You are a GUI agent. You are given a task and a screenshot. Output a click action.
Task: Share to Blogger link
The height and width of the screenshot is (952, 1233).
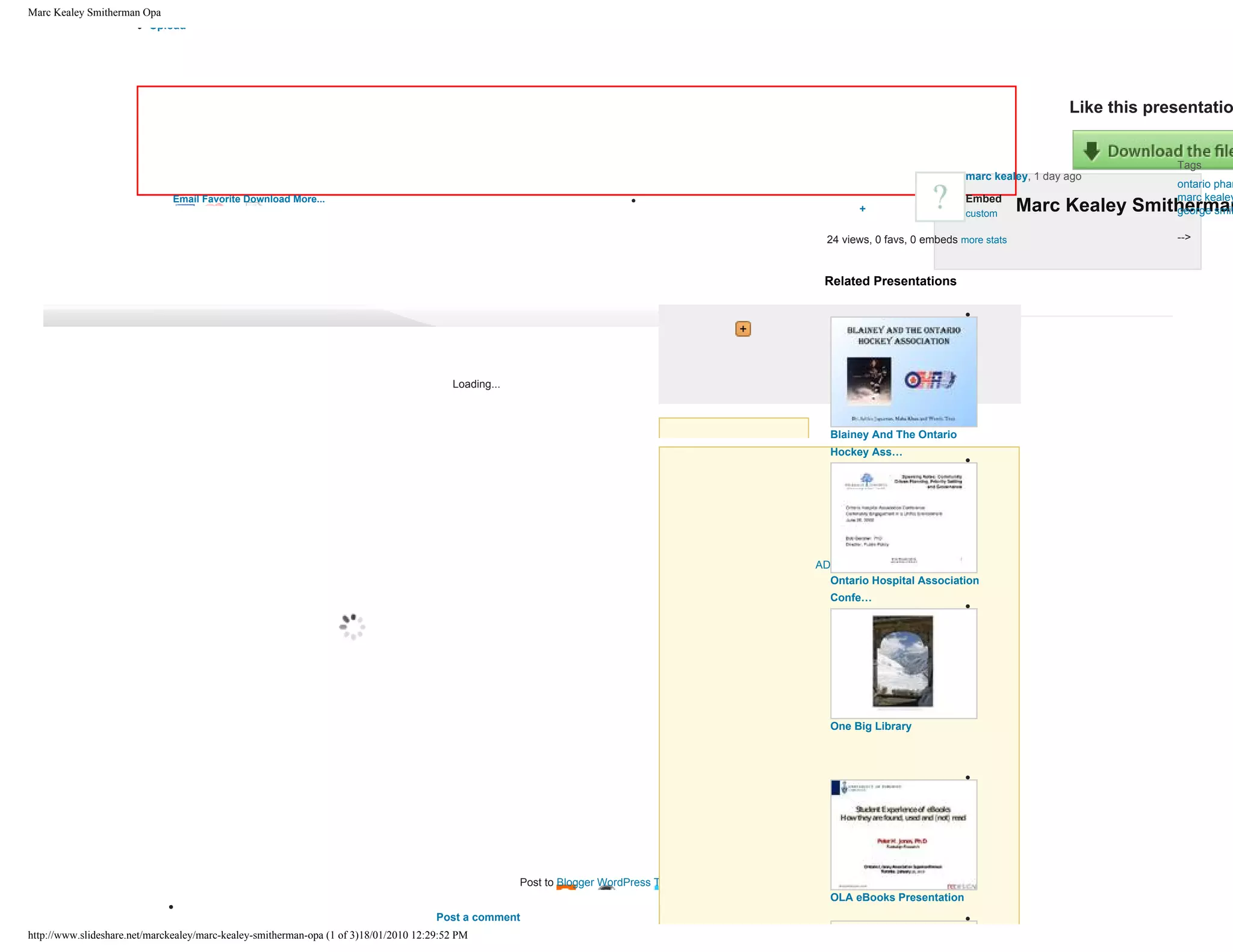click(574, 882)
